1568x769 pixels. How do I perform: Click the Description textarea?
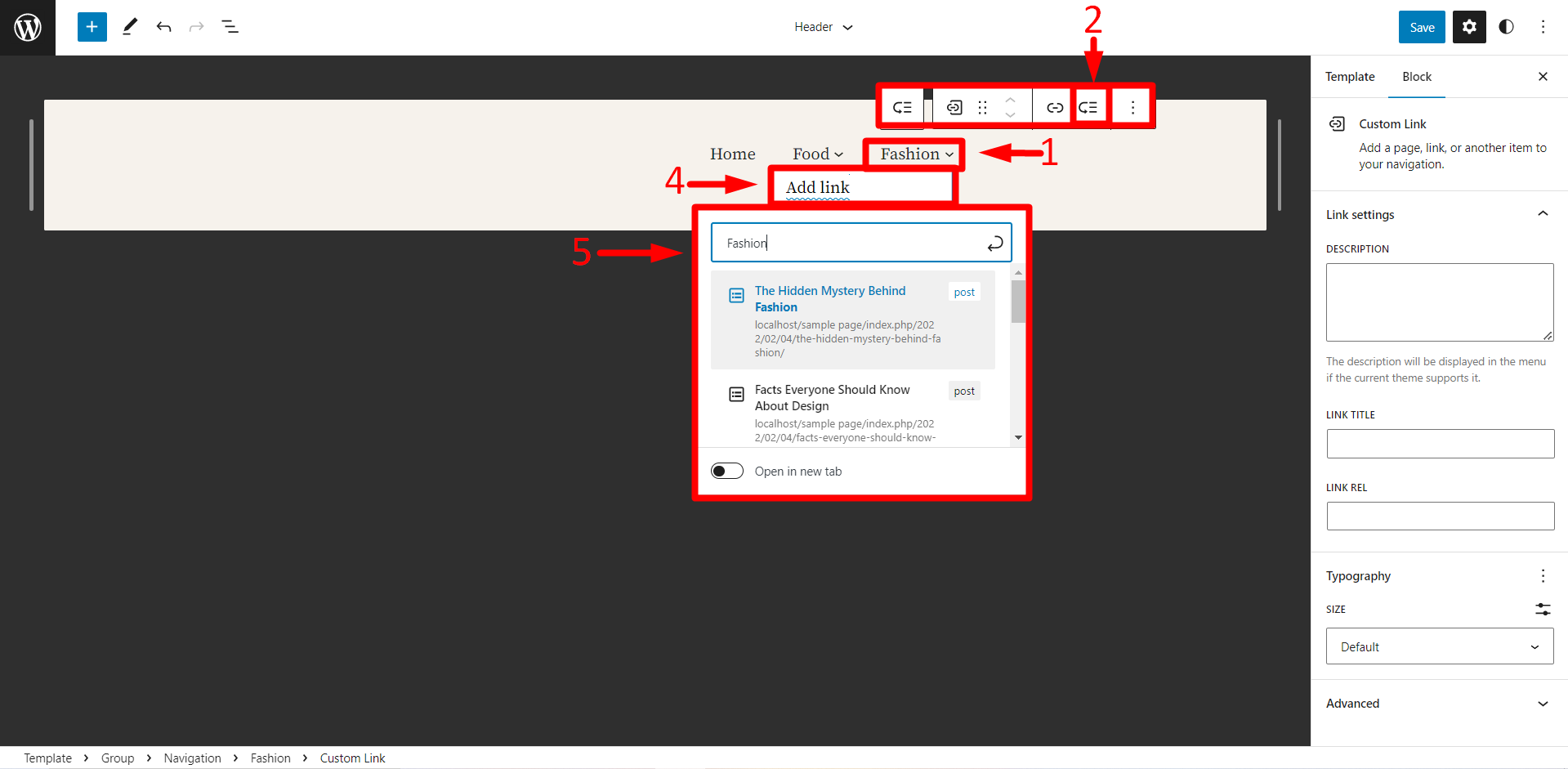click(1440, 302)
